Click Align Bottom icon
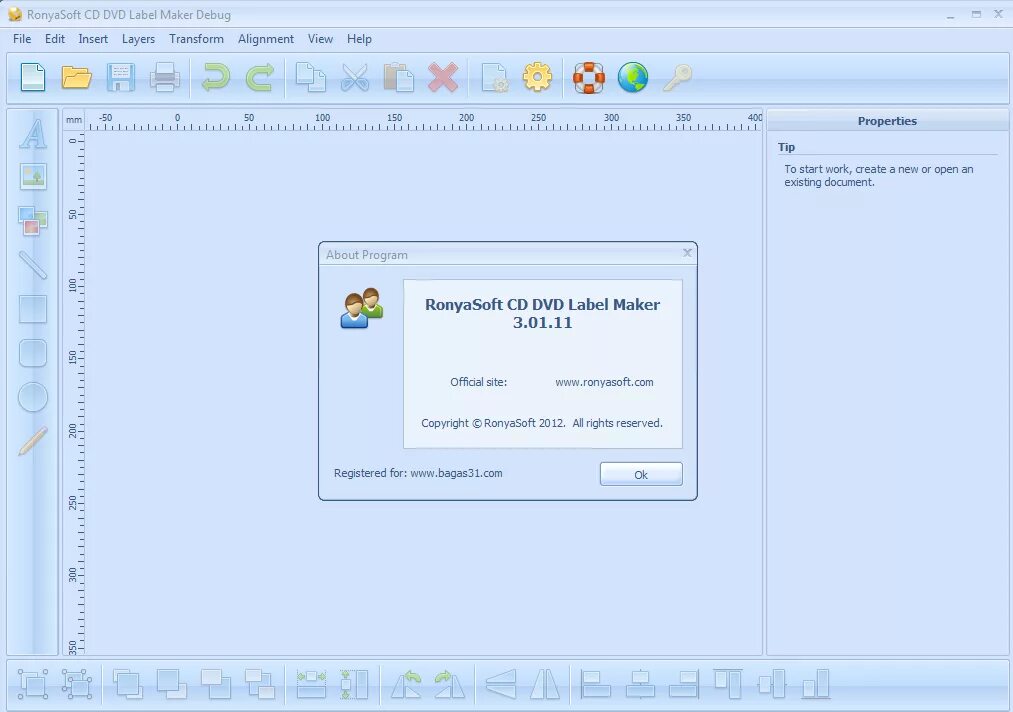This screenshot has height=712, width=1013. point(815,684)
